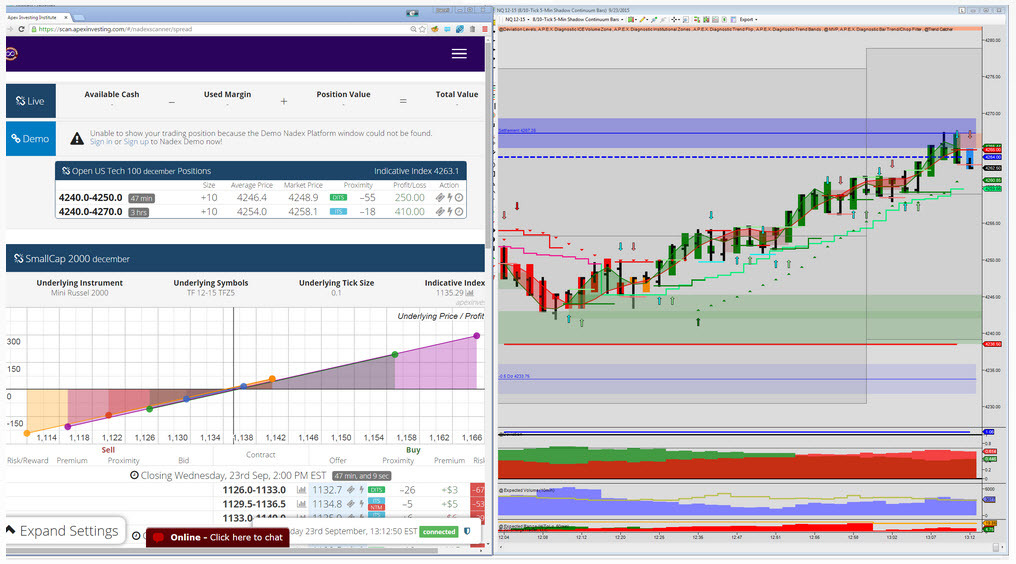Click the SmallCap 2000 december header
1016x564 pixels.
[245, 259]
